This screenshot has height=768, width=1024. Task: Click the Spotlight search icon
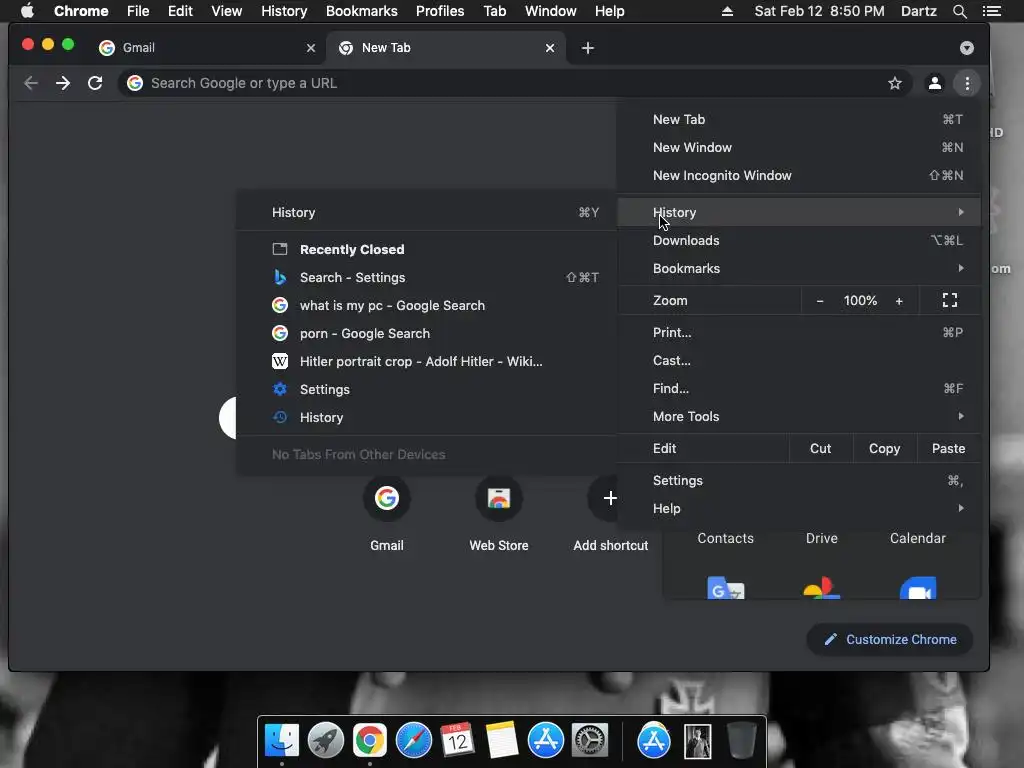click(x=959, y=11)
